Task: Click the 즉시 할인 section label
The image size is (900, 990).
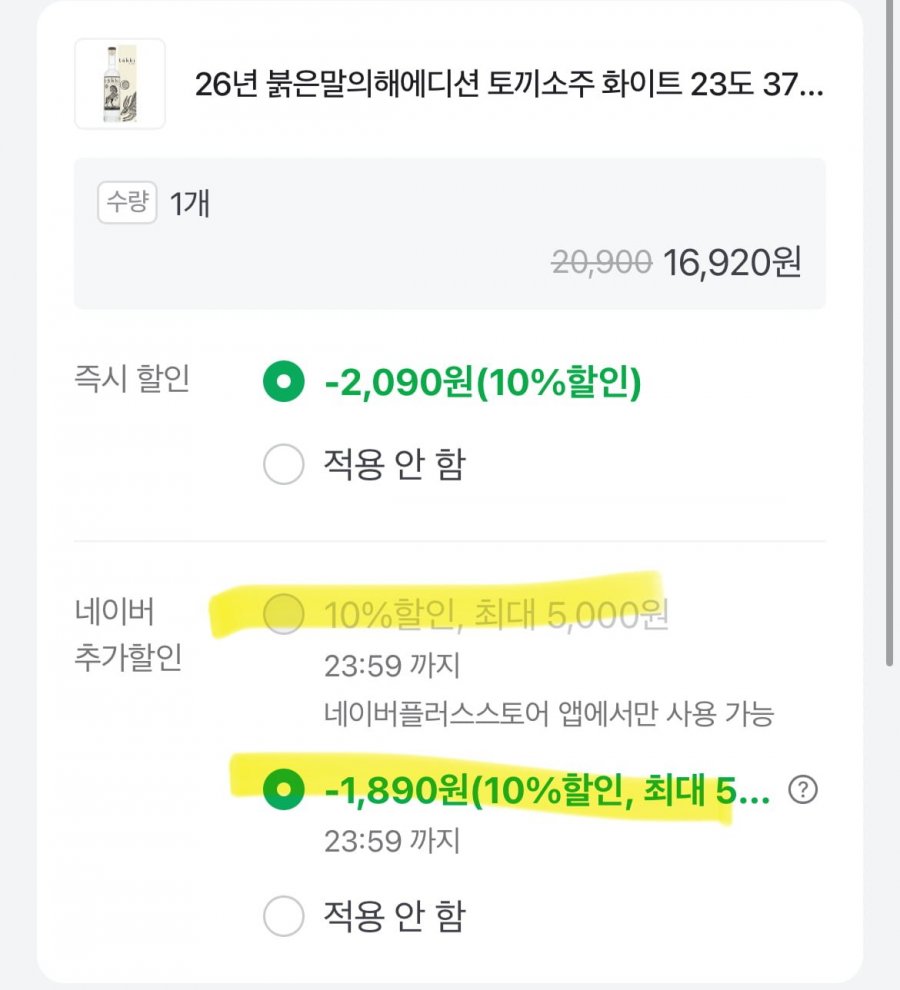Action: (132, 380)
